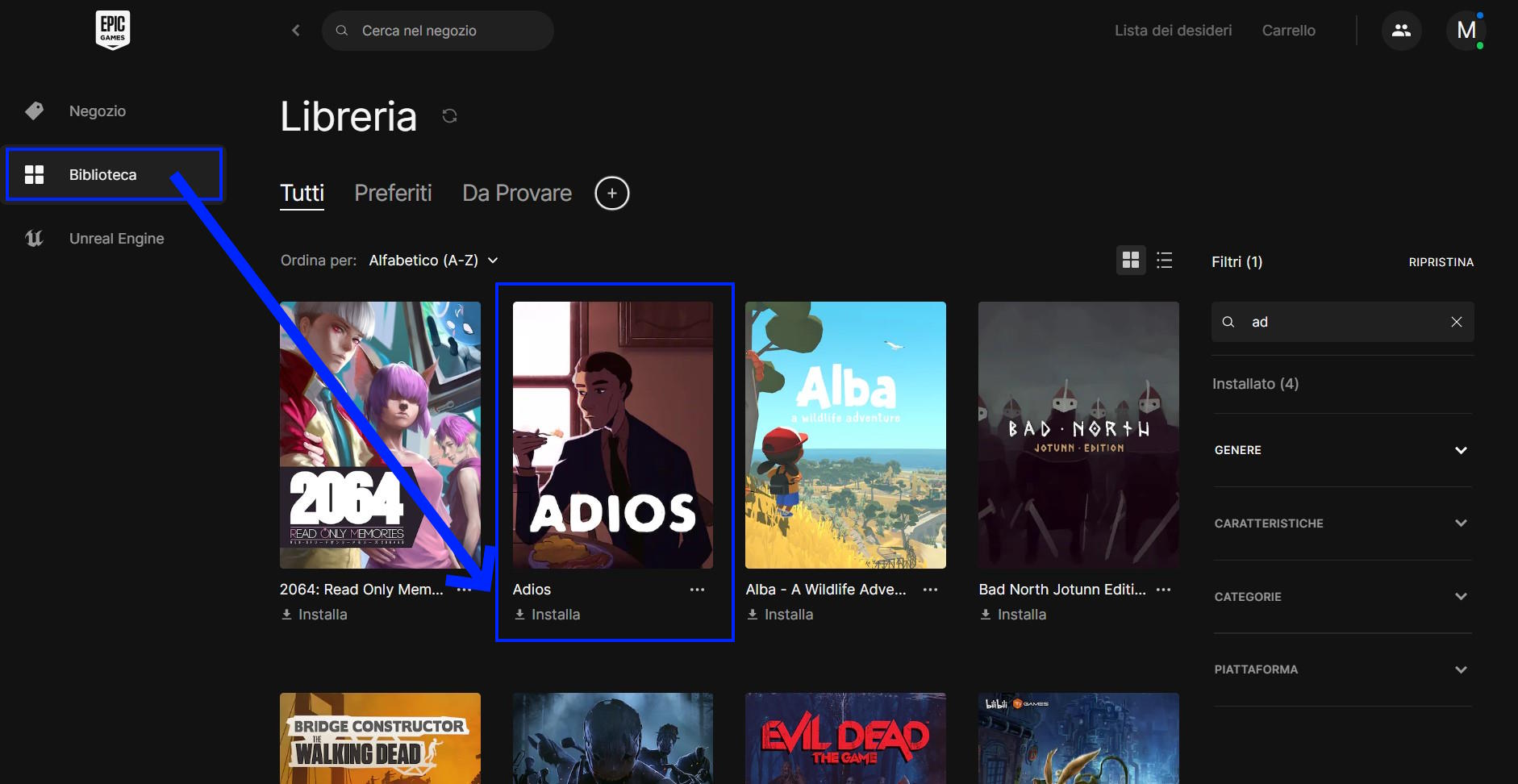Screen dimensions: 1518x784
Task: Expand the Piattaforma filter section
Action: click(x=1342, y=669)
